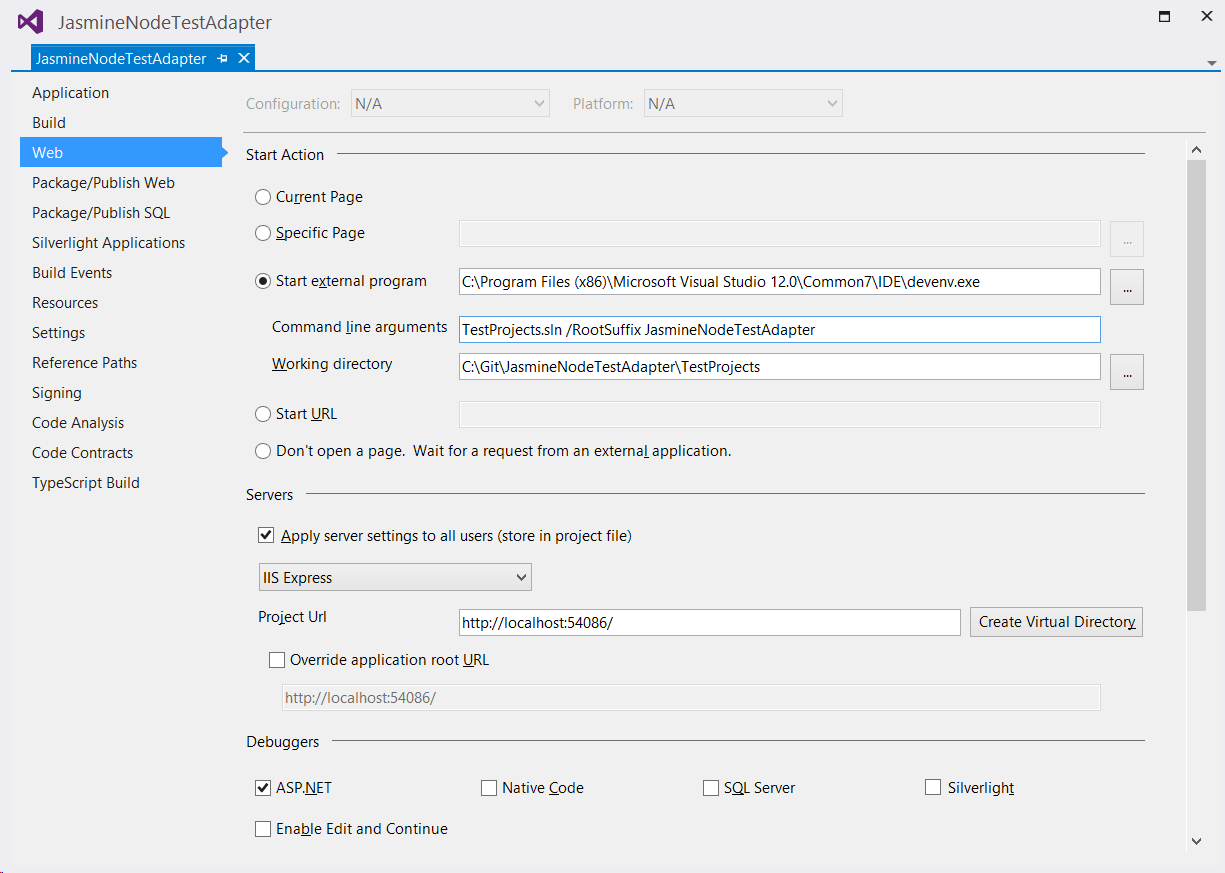Image resolution: width=1225 pixels, height=873 pixels.
Task: Check Override application root URL
Action: (277, 660)
